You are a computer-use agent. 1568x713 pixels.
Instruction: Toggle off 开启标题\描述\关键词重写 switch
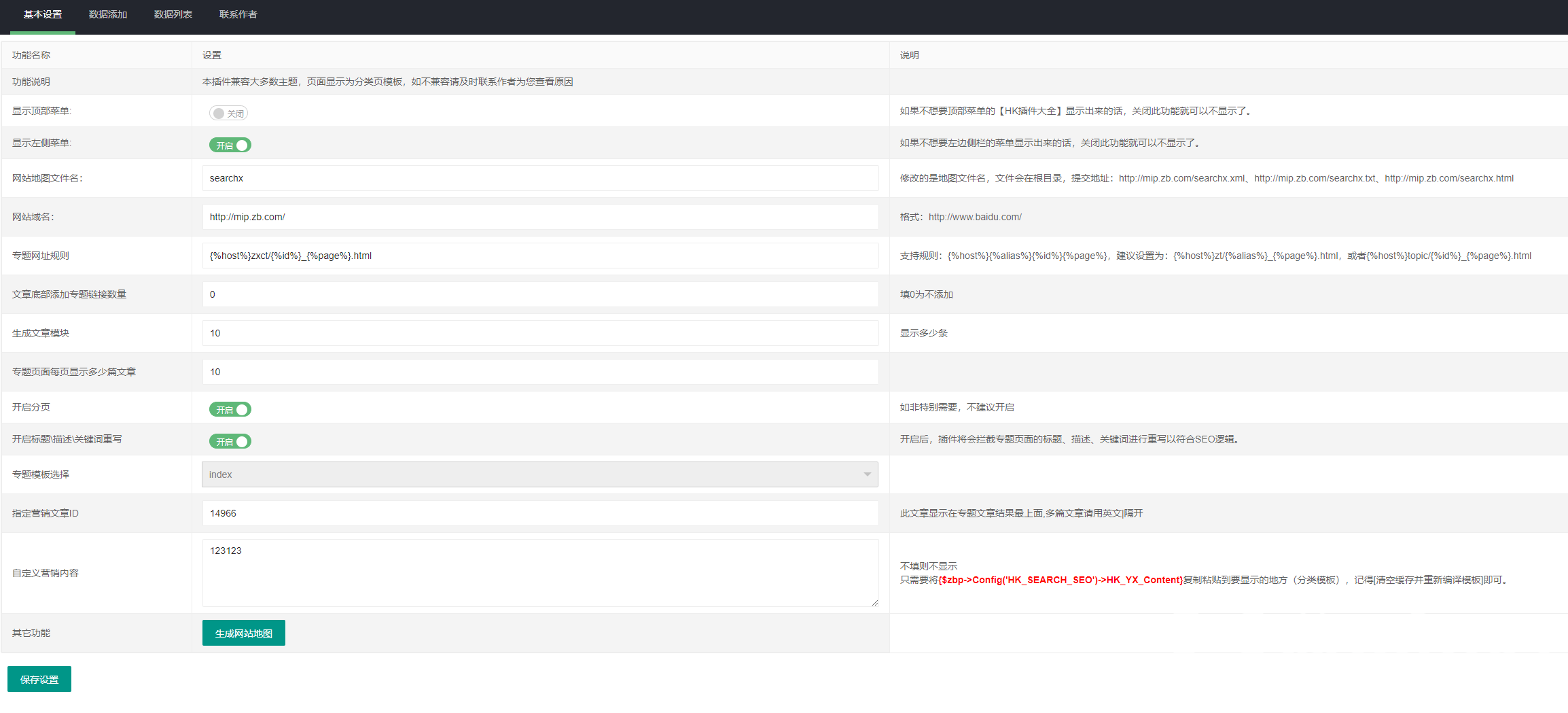[x=230, y=442]
